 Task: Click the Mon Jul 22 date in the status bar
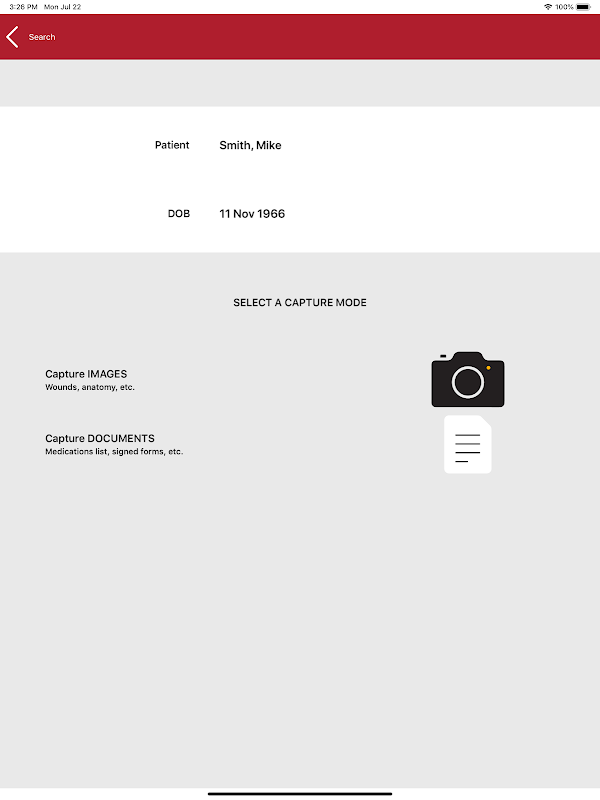[x=63, y=7]
